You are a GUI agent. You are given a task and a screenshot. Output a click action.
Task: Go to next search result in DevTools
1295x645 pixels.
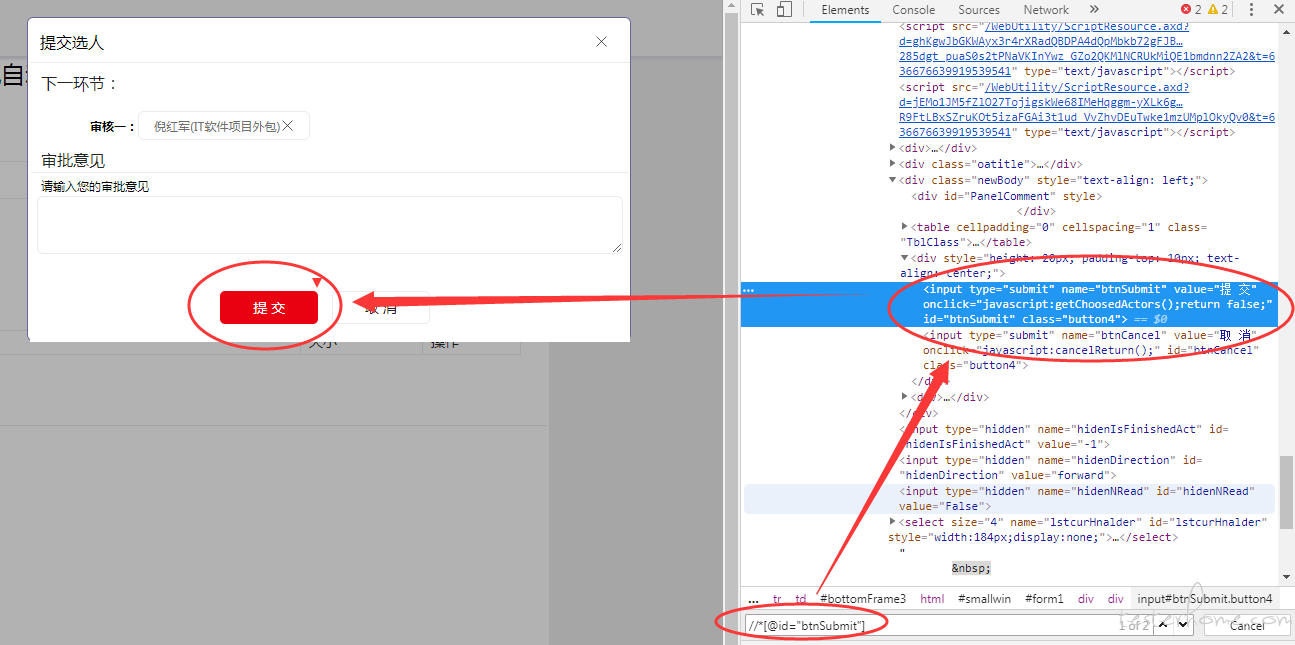(1183, 625)
